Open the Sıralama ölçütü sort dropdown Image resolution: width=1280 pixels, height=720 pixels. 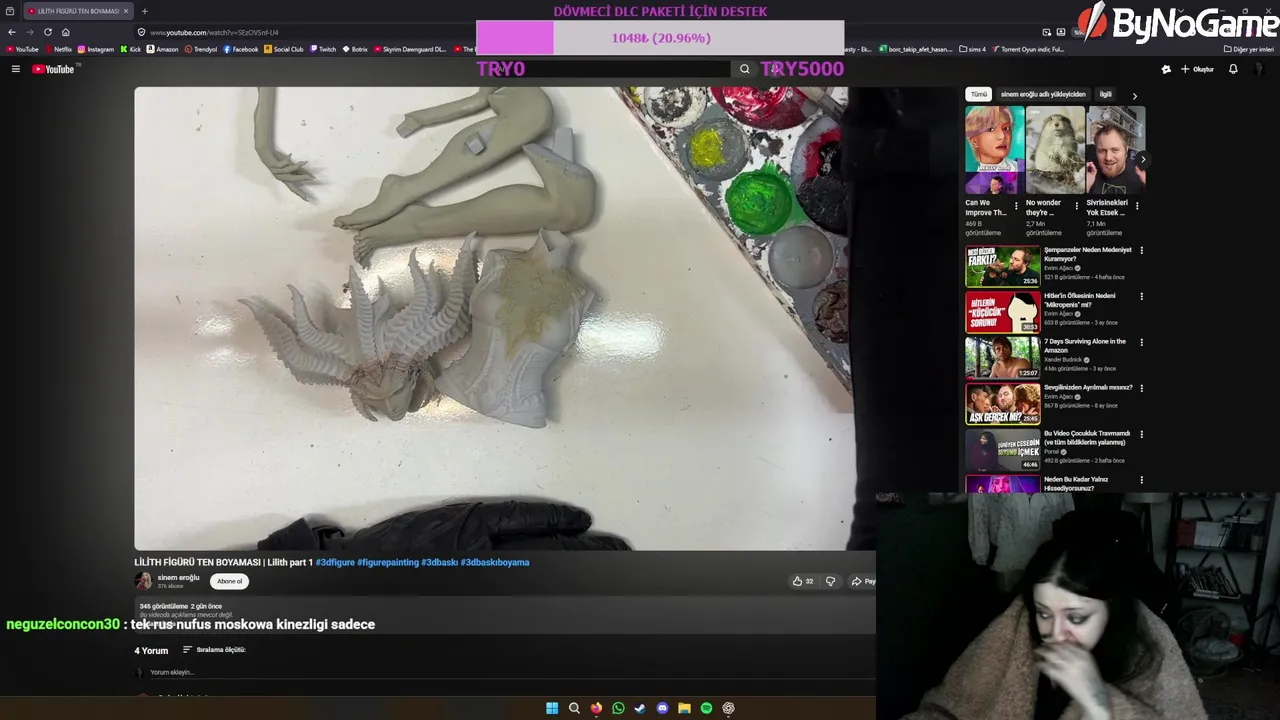(214, 650)
